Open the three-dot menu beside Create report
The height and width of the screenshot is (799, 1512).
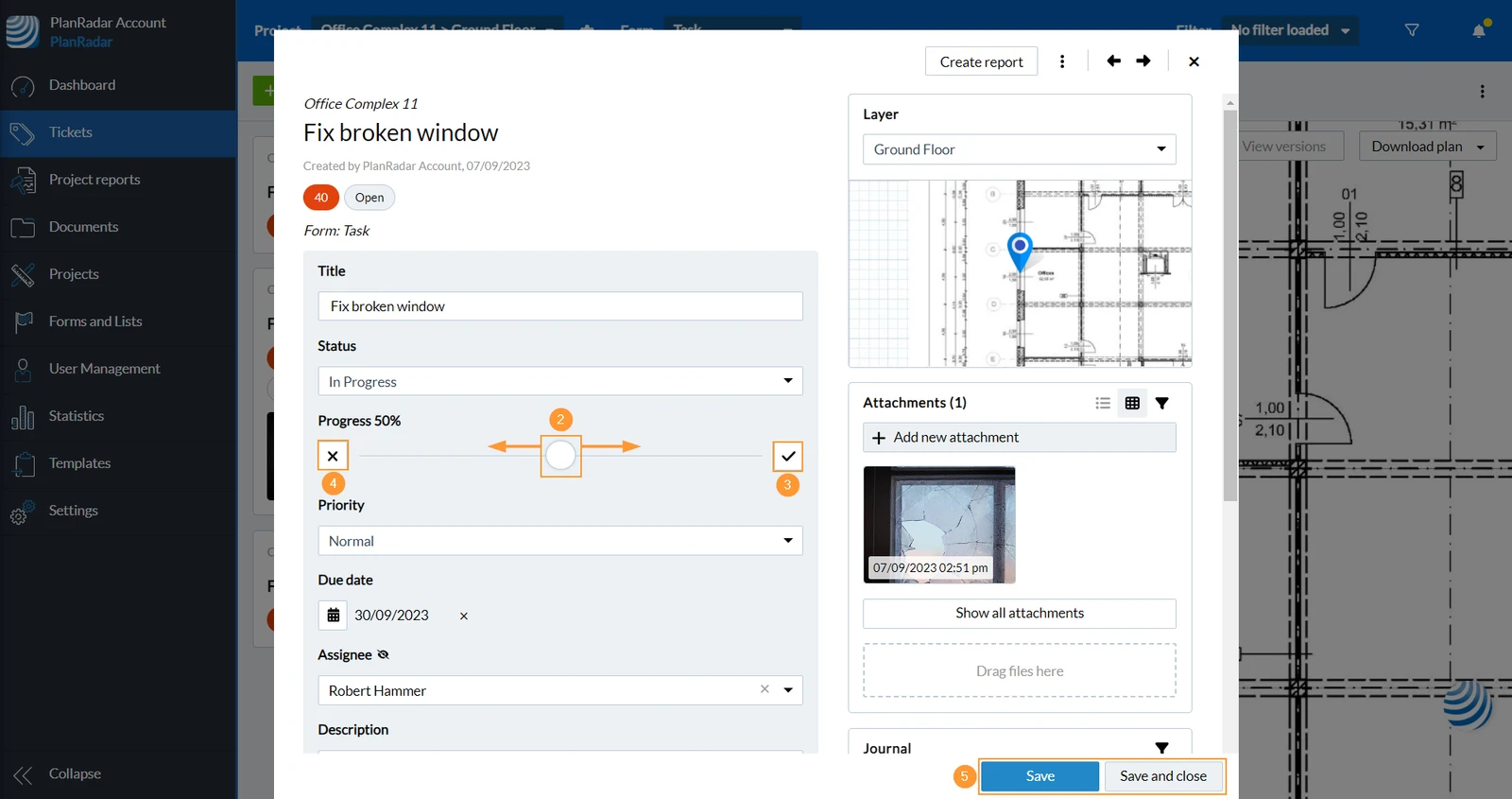click(1062, 61)
